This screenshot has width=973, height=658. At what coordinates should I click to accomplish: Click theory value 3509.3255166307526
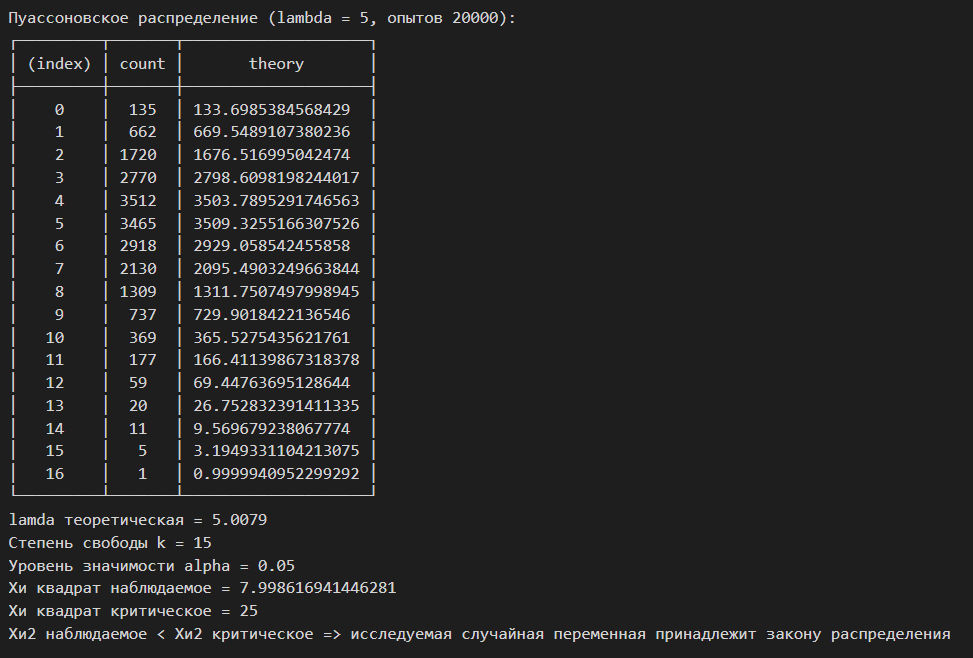[x=276, y=223]
